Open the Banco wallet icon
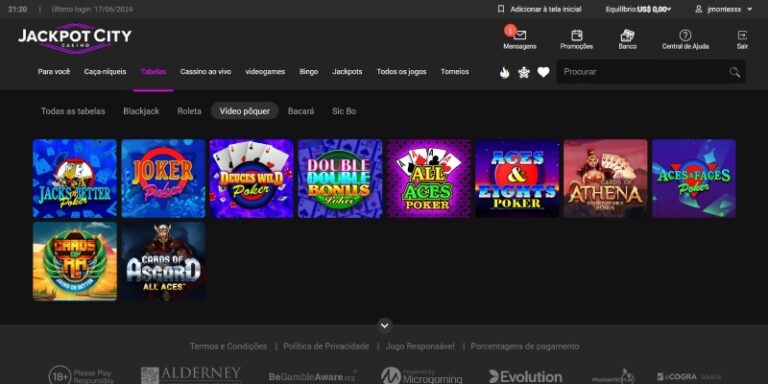The height and width of the screenshot is (384, 768). tap(627, 35)
